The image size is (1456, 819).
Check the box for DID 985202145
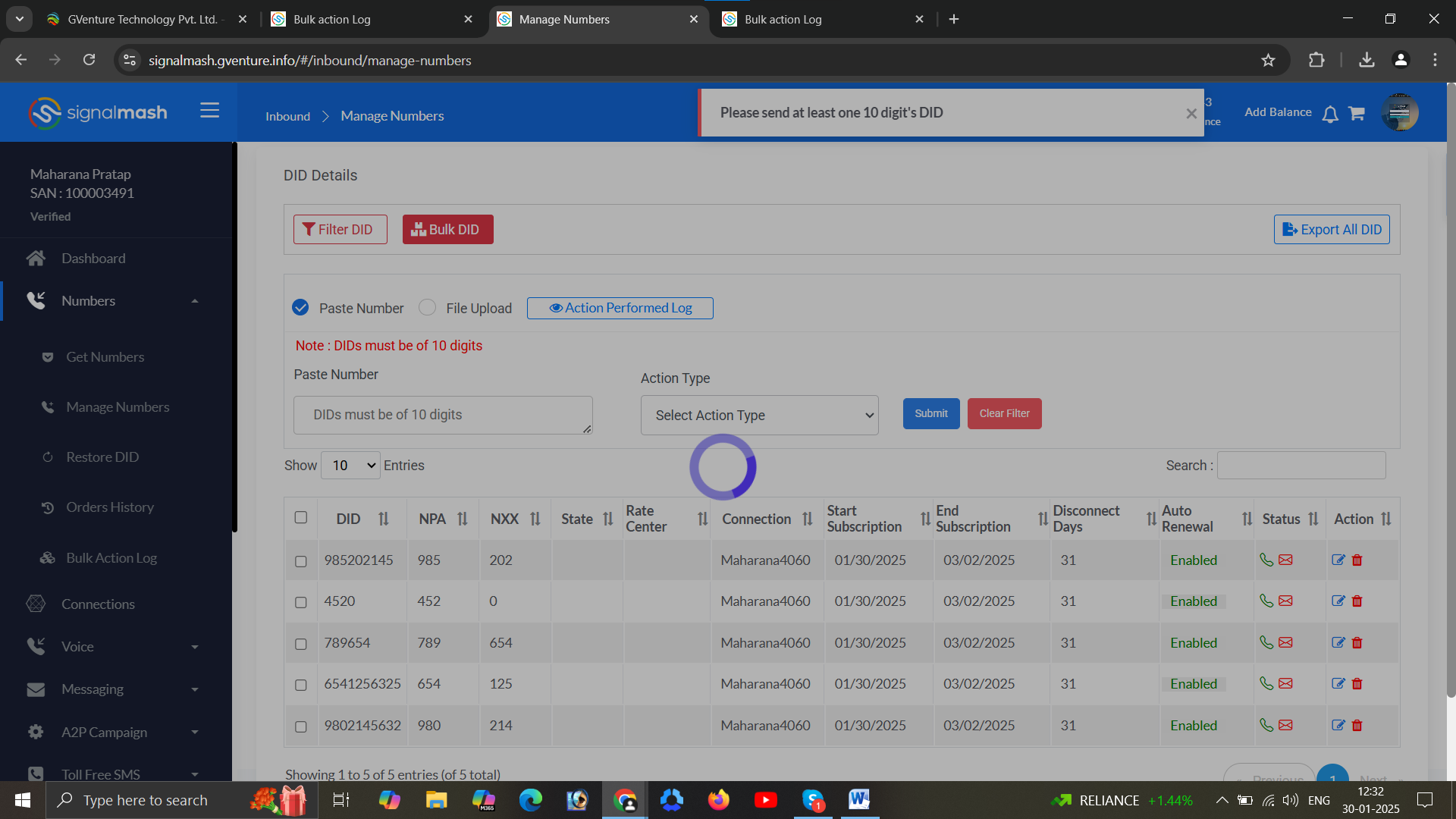pos(301,561)
